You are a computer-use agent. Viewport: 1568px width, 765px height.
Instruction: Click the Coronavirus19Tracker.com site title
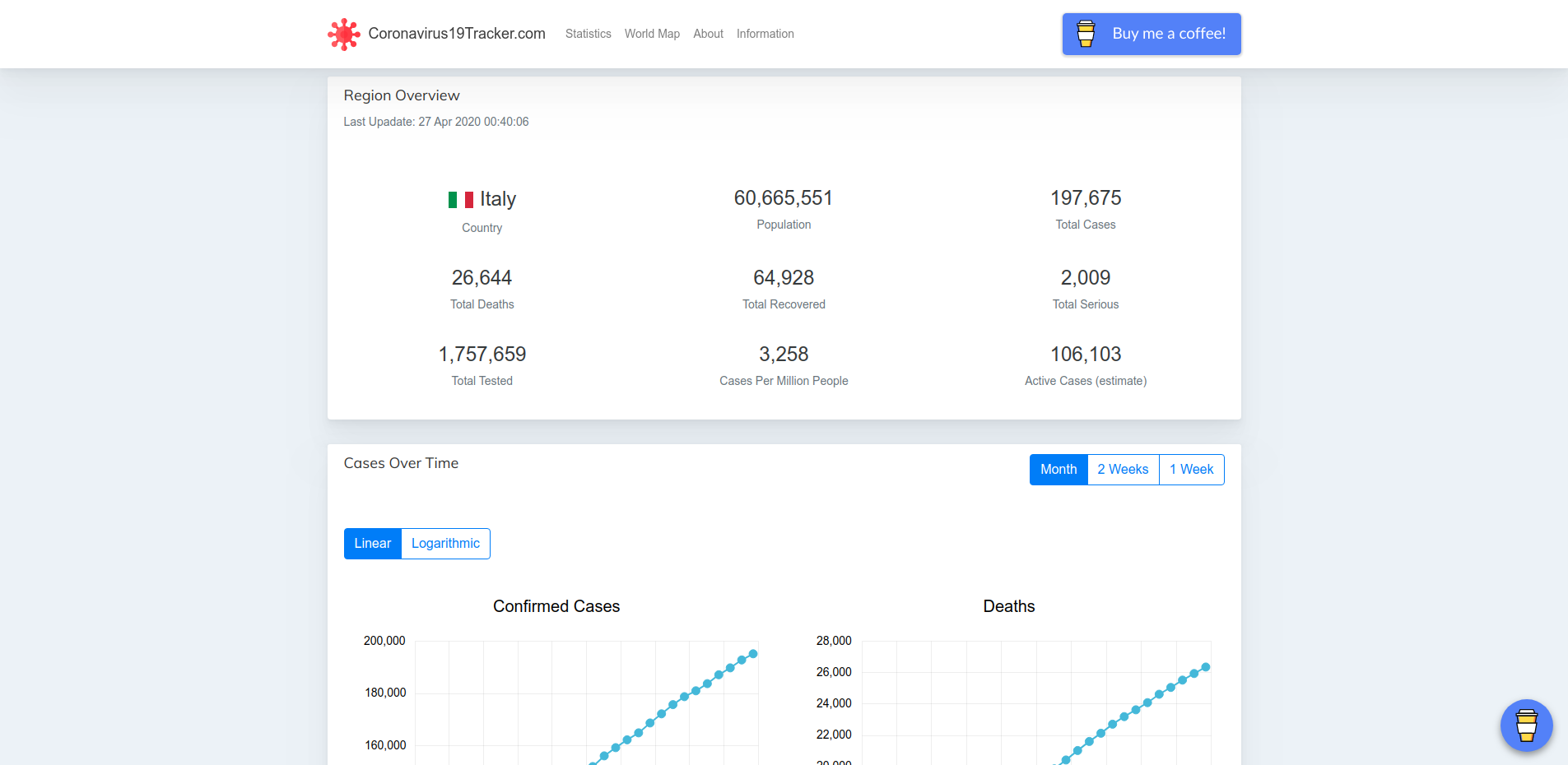(457, 34)
